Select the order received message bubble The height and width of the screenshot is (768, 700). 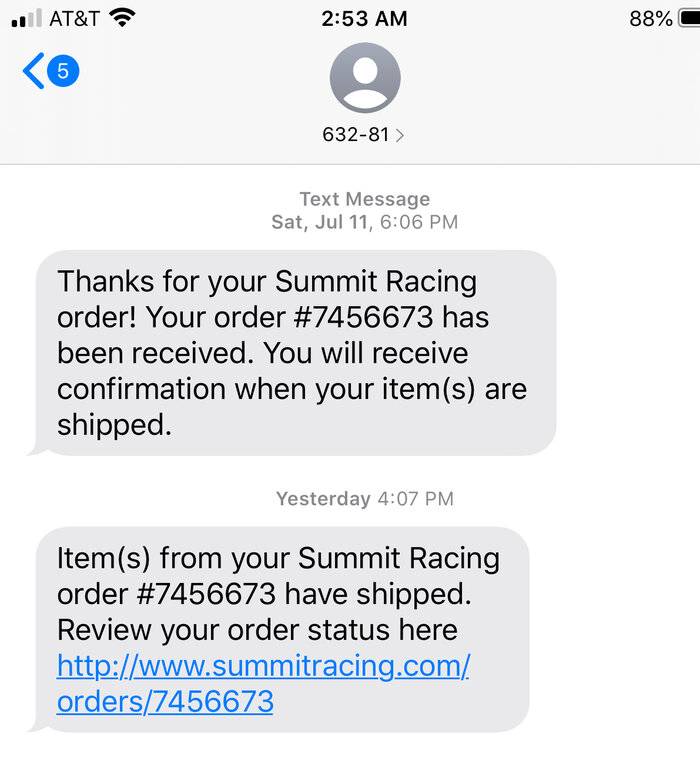click(295, 353)
